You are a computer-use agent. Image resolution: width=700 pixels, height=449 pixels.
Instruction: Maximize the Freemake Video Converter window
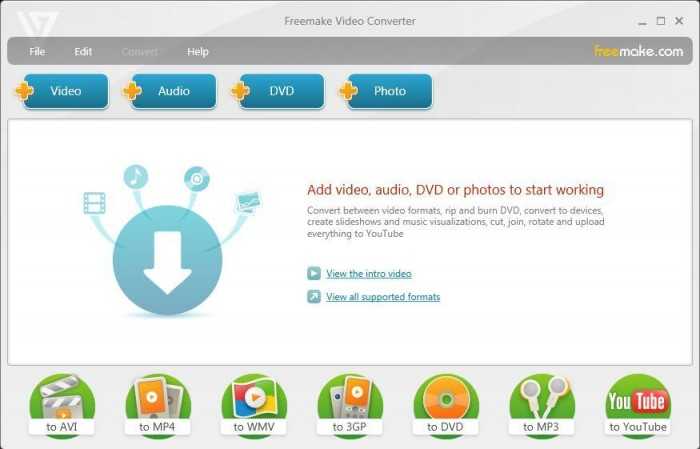click(661, 21)
